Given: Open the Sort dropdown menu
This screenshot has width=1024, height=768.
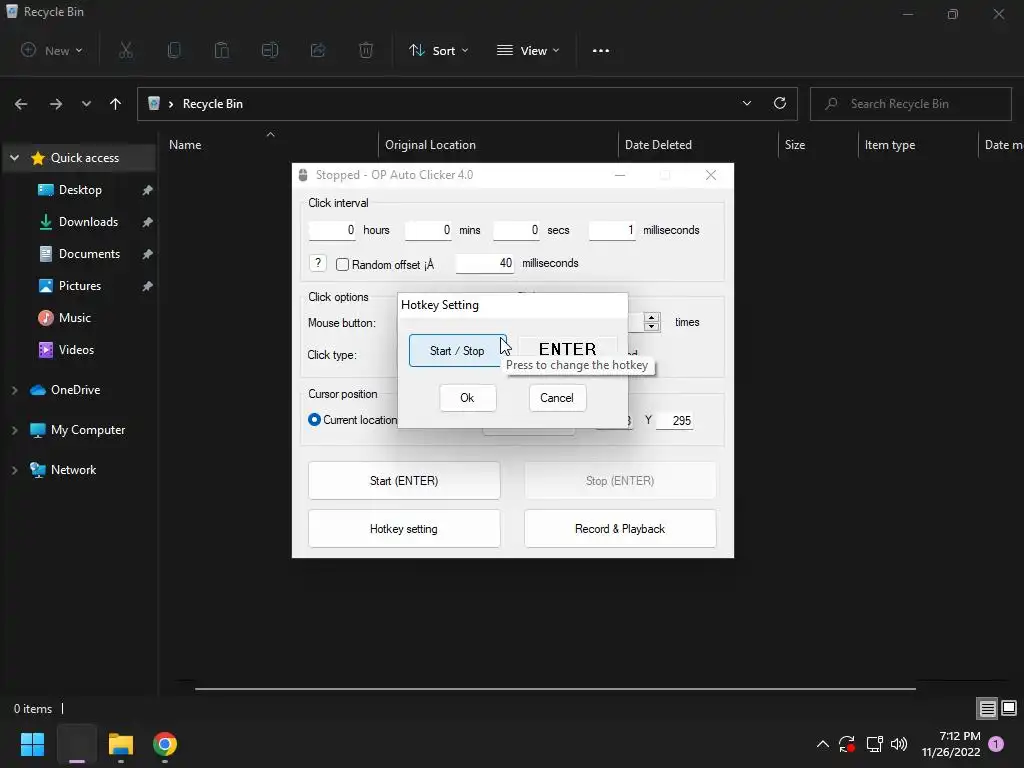Looking at the screenshot, I should pyautogui.click(x=438, y=50).
